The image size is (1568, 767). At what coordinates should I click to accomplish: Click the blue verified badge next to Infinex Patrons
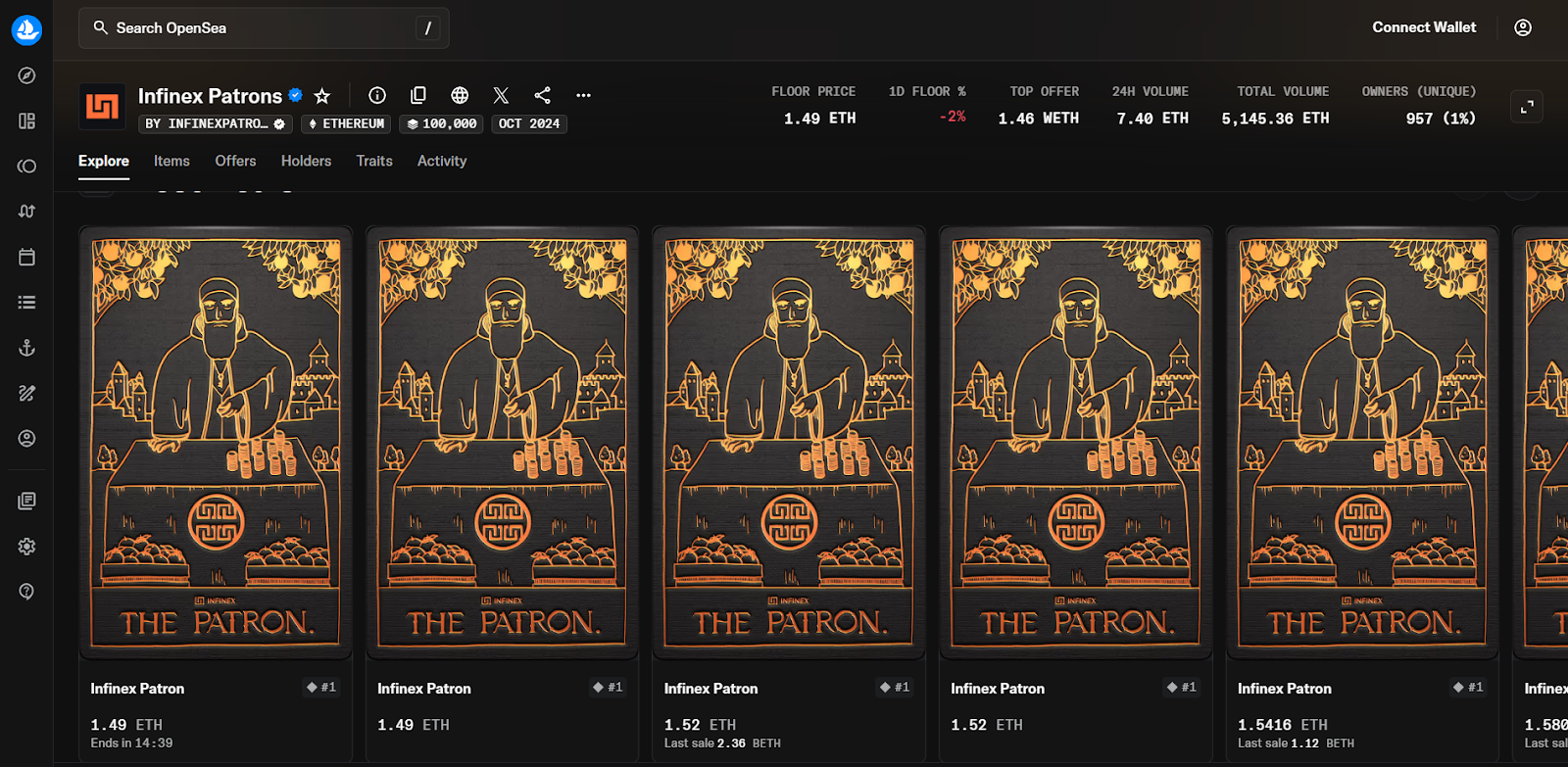[x=295, y=95]
